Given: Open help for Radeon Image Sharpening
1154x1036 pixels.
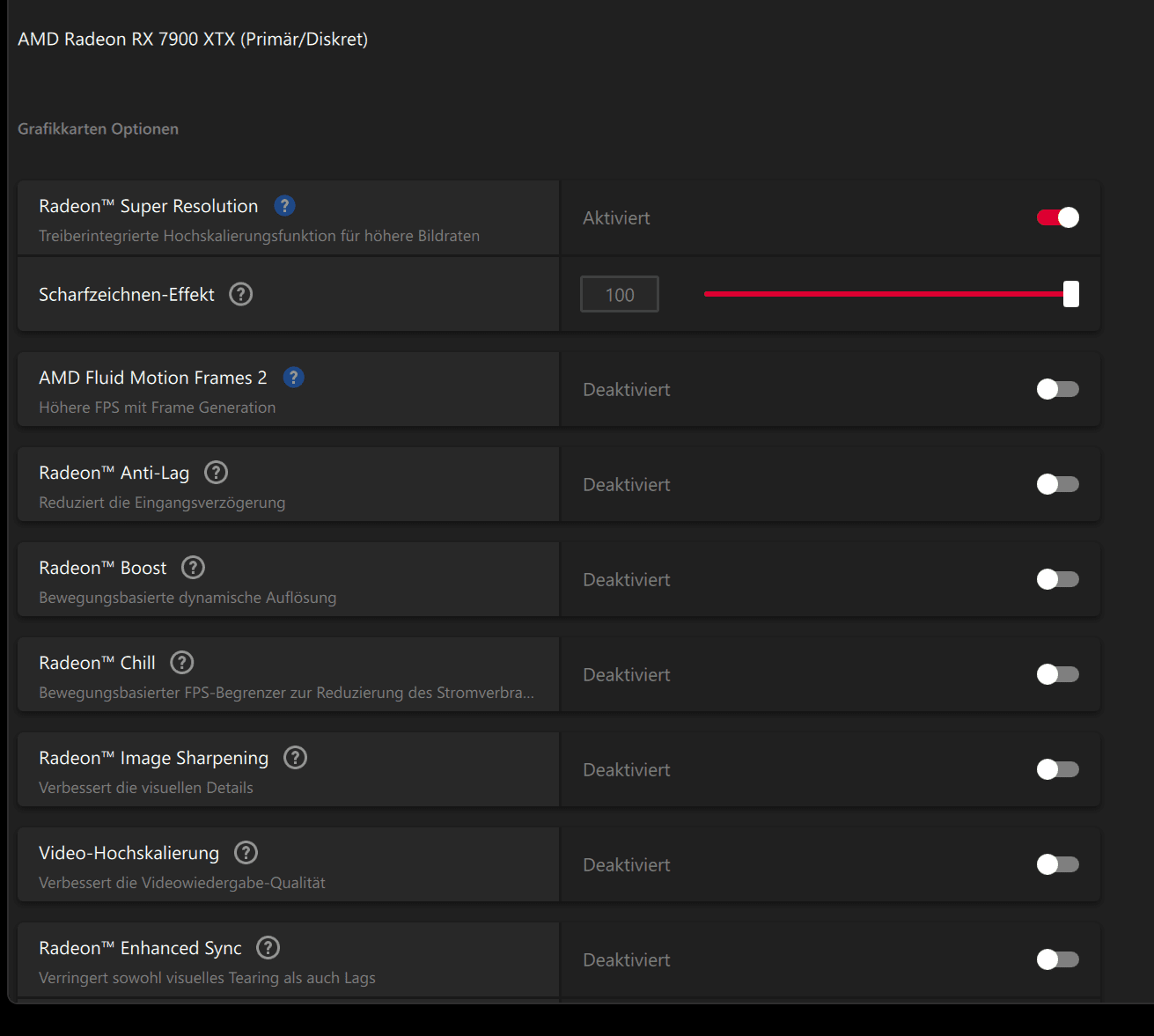Looking at the screenshot, I should tap(296, 758).
